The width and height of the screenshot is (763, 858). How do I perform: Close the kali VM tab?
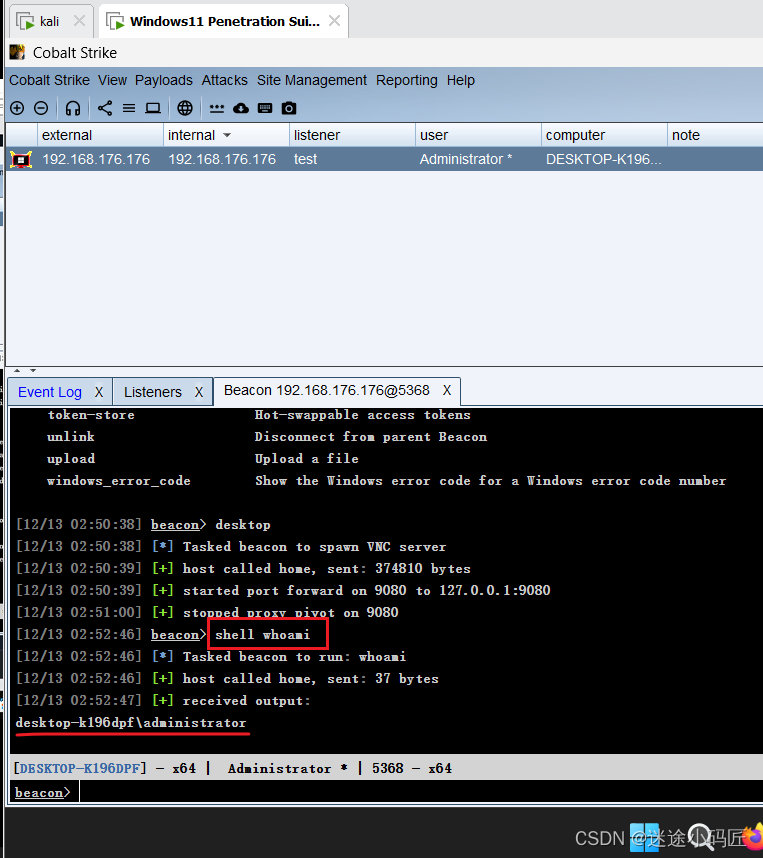[x=79, y=21]
